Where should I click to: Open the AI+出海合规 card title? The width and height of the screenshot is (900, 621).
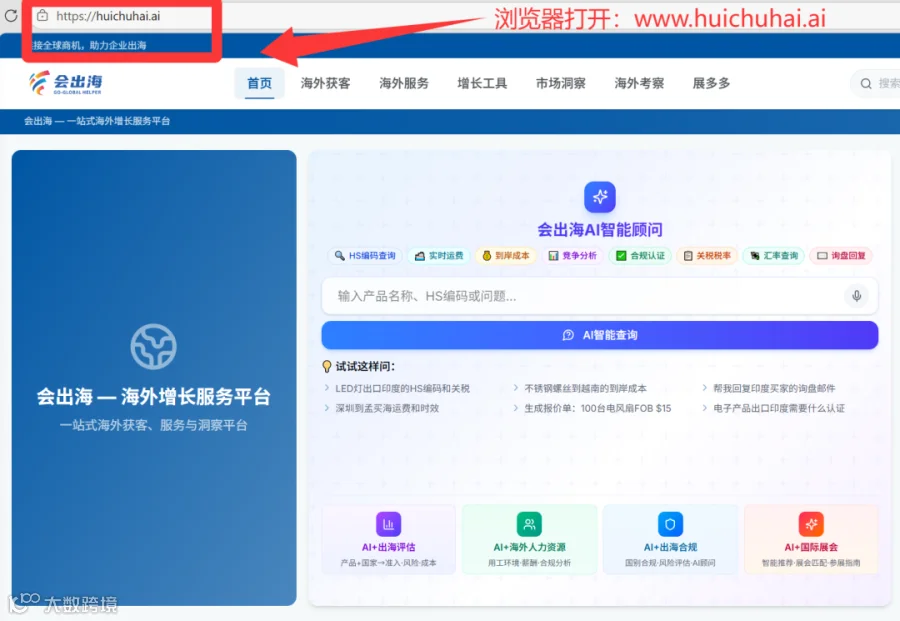point(670,547)
